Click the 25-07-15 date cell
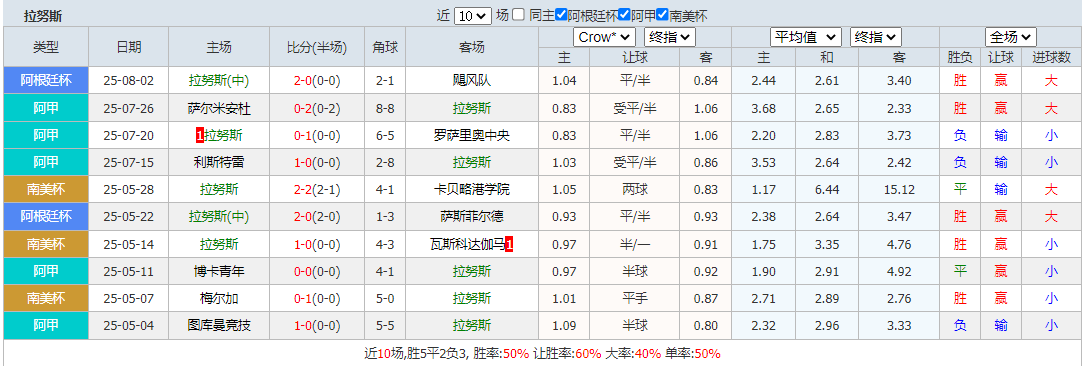 point(129,162)
